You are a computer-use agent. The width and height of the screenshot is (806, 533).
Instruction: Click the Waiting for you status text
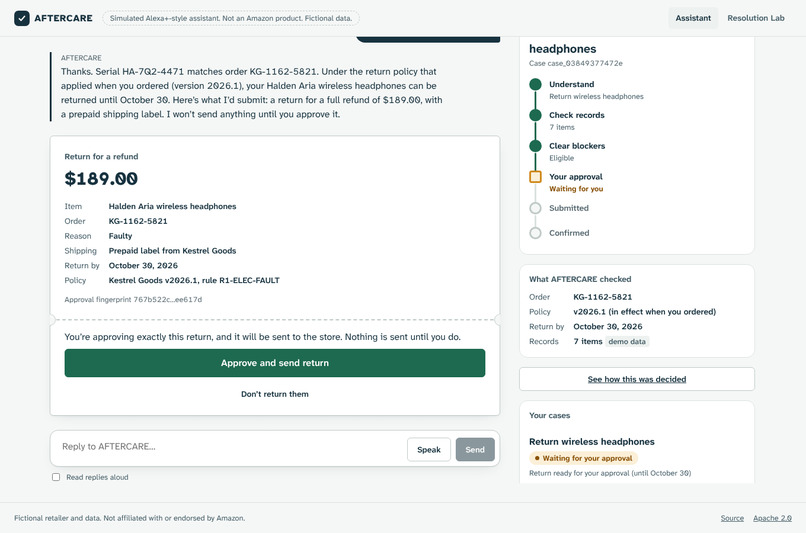click(576, 189)
